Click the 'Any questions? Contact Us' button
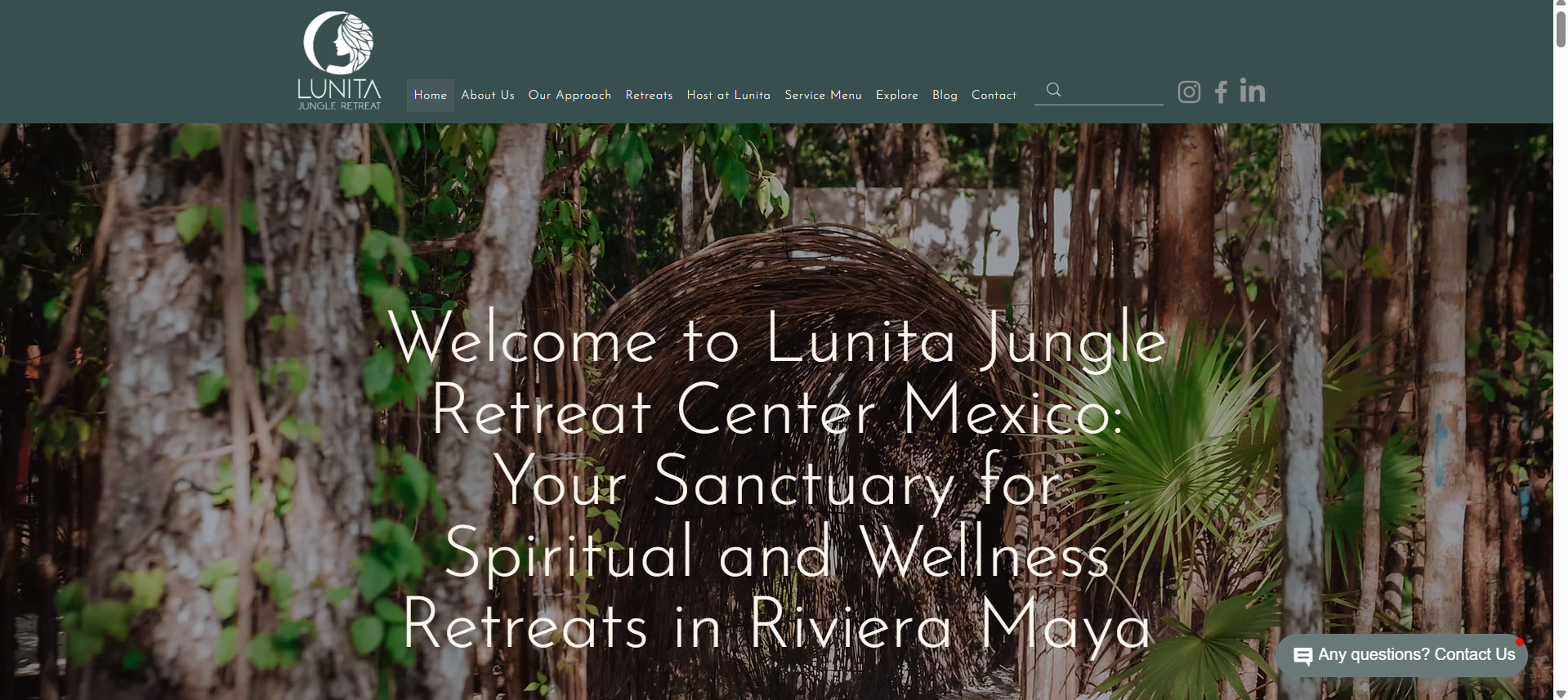 pyautogui.click(x=1402, y=655)
